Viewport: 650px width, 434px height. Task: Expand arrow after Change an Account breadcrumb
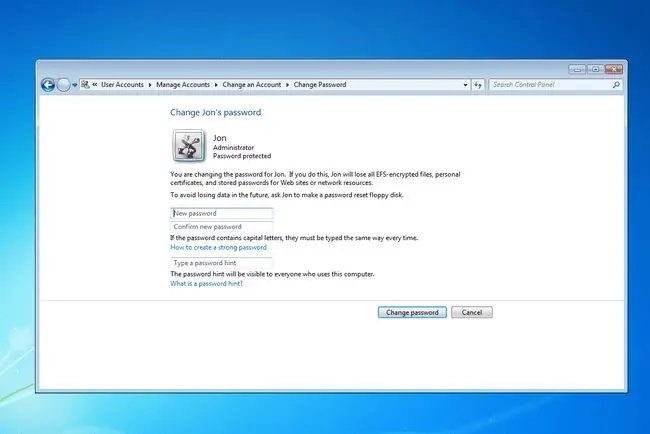tap(287, 85)
